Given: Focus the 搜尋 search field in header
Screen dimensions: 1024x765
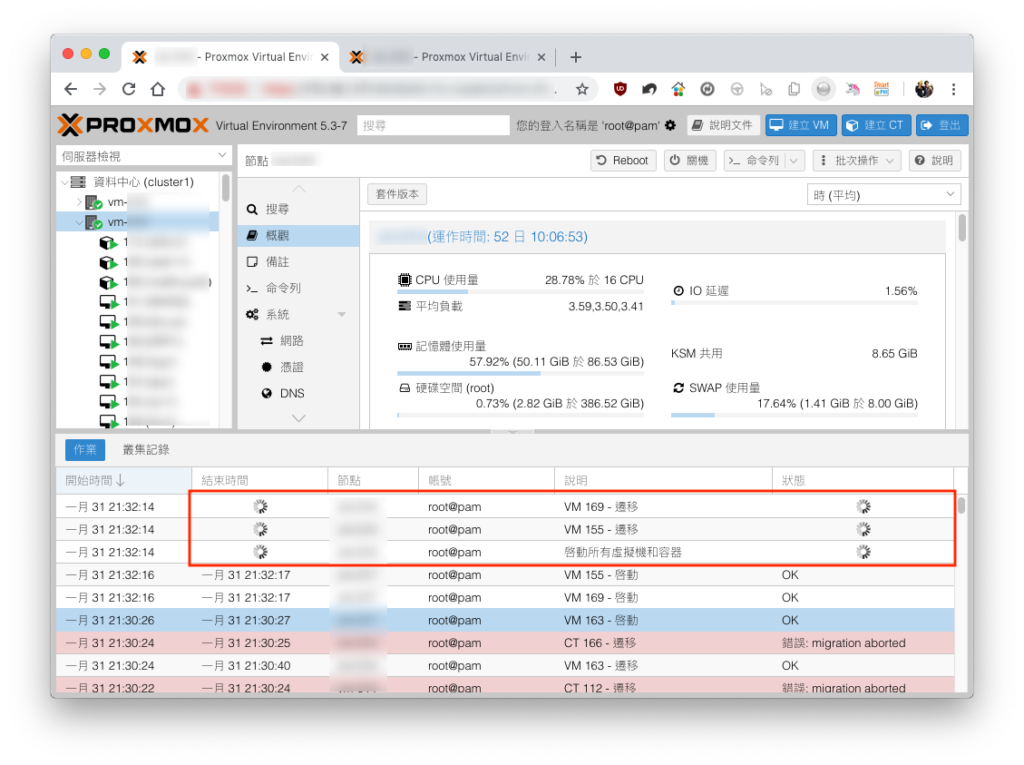Looking at the screenshot, I should 433,125.
